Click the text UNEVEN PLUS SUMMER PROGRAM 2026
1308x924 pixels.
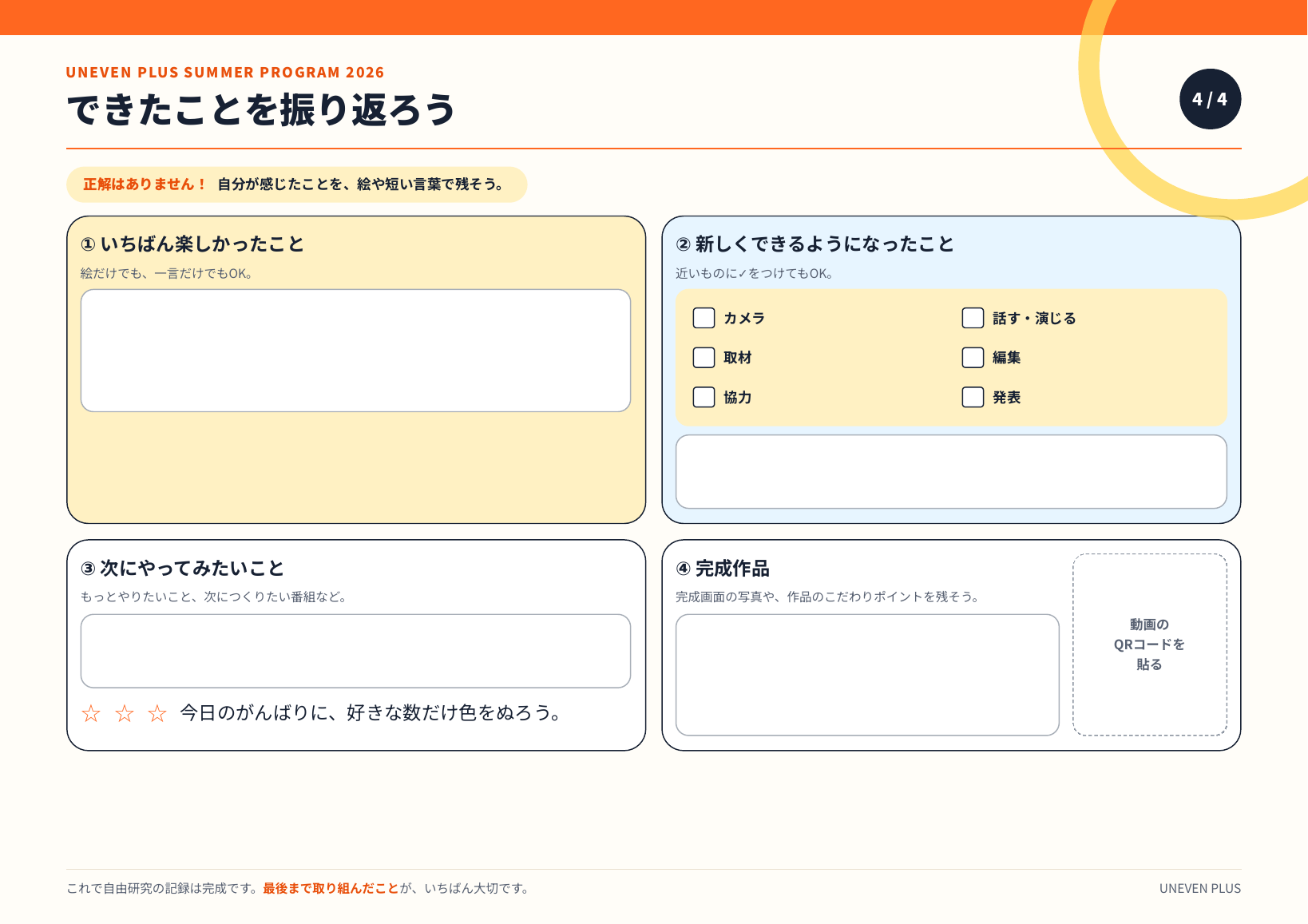[x=225, y=73]
